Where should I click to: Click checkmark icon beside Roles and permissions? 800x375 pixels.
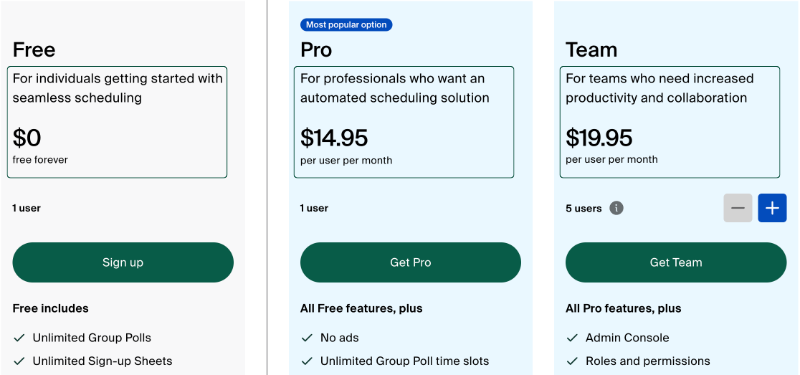572,361
